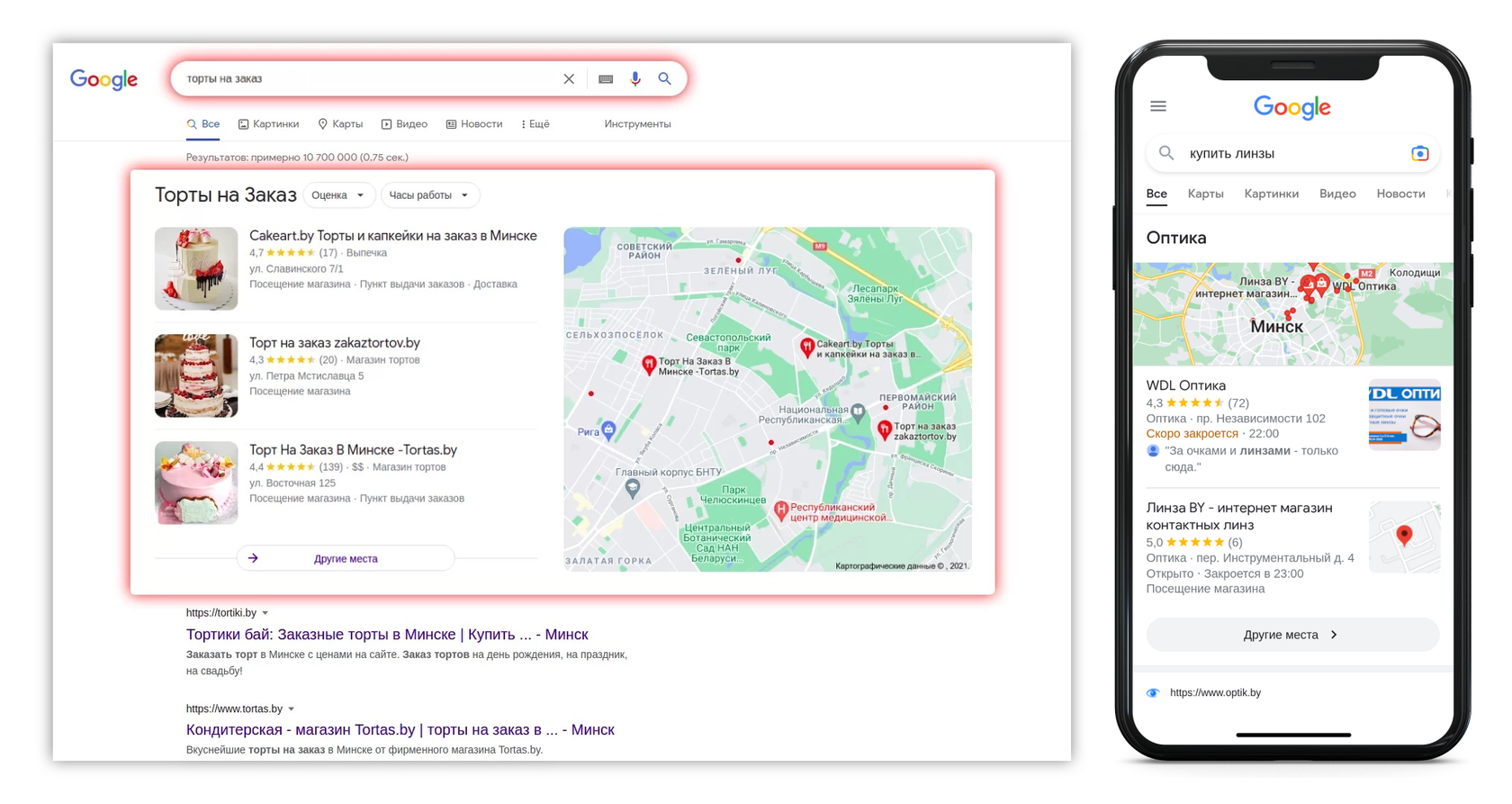
Task: Open WDL Оптика listing on phone
Action: tap(1185, 385)
